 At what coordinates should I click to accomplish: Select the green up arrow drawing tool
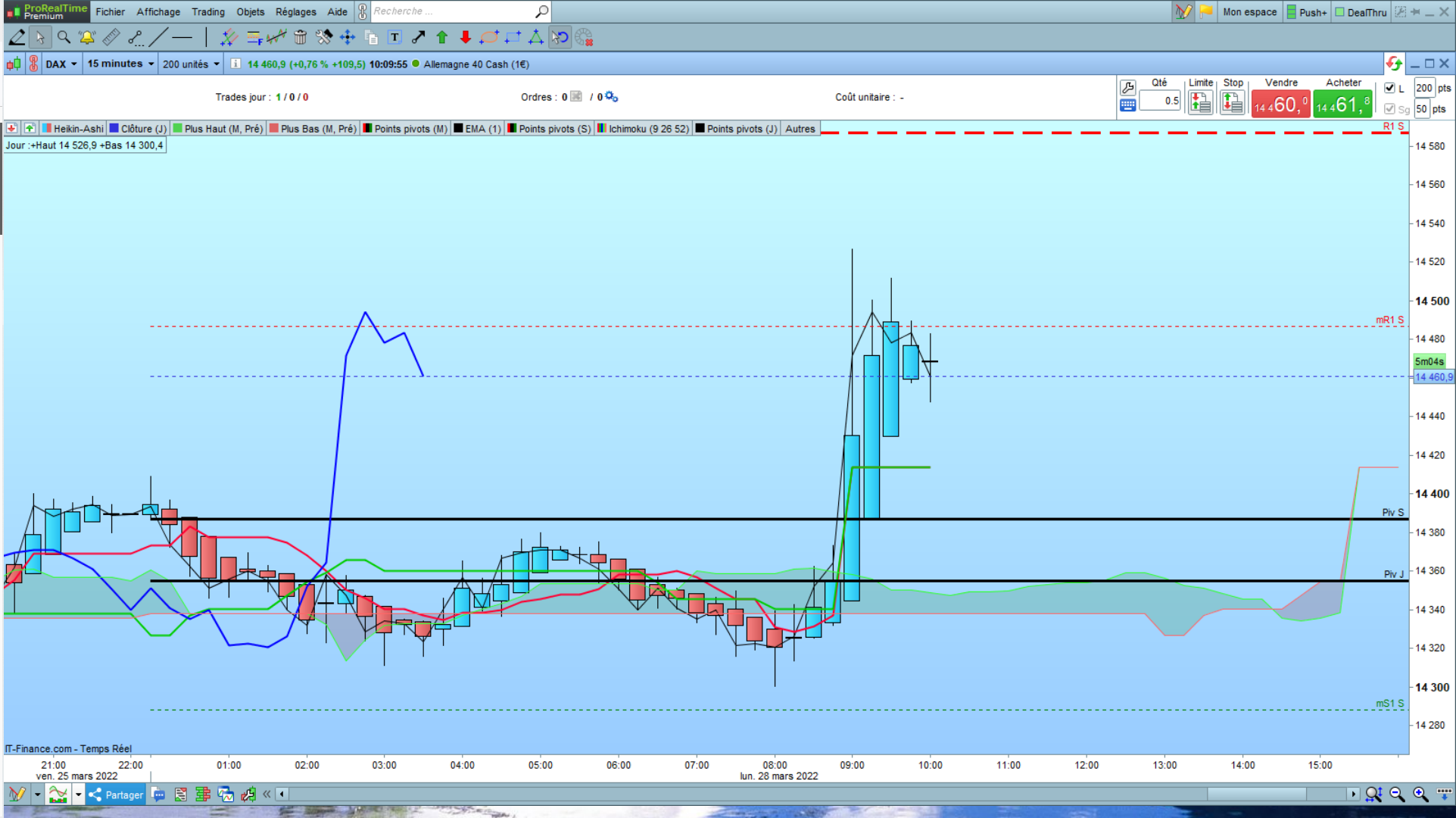442,37
